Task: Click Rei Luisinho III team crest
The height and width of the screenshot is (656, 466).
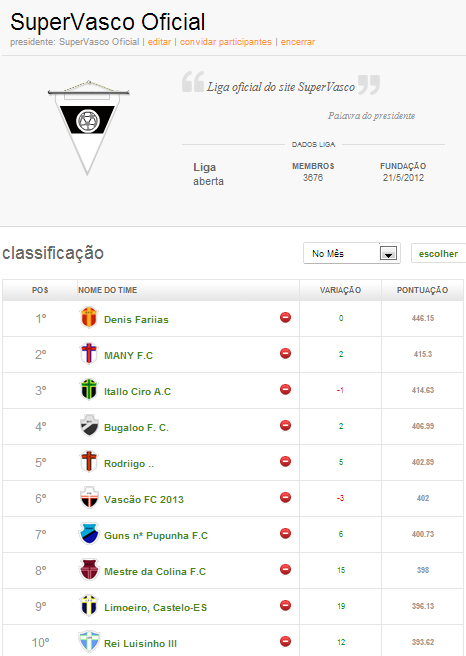Action: (x=89, y=642)
